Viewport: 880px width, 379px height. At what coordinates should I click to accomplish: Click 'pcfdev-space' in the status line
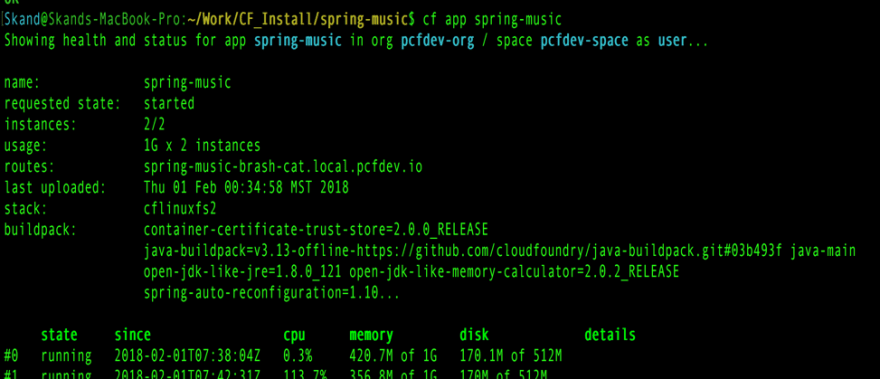(x=584, y=42)
